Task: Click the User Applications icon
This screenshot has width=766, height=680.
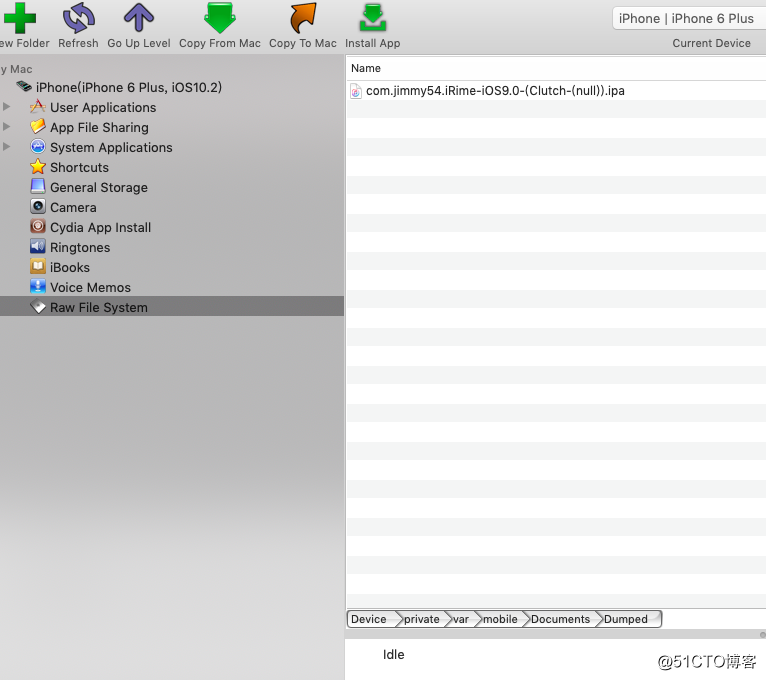Action: tap(38, 107)
